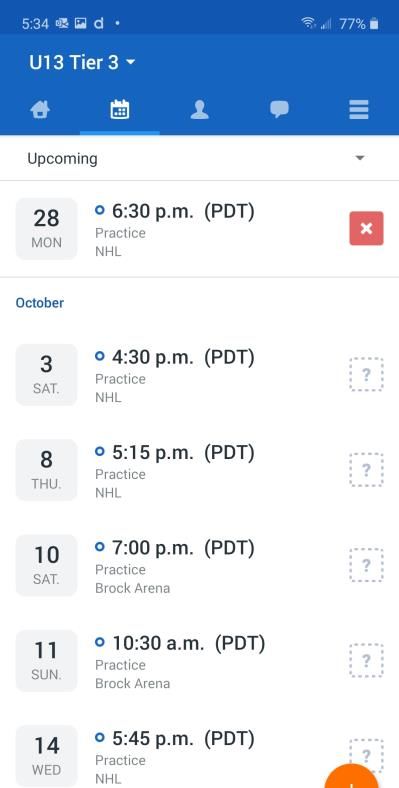The image size is (399, 788).
Task: Tap the WiFi status bar icon
Action: (308, 23)
